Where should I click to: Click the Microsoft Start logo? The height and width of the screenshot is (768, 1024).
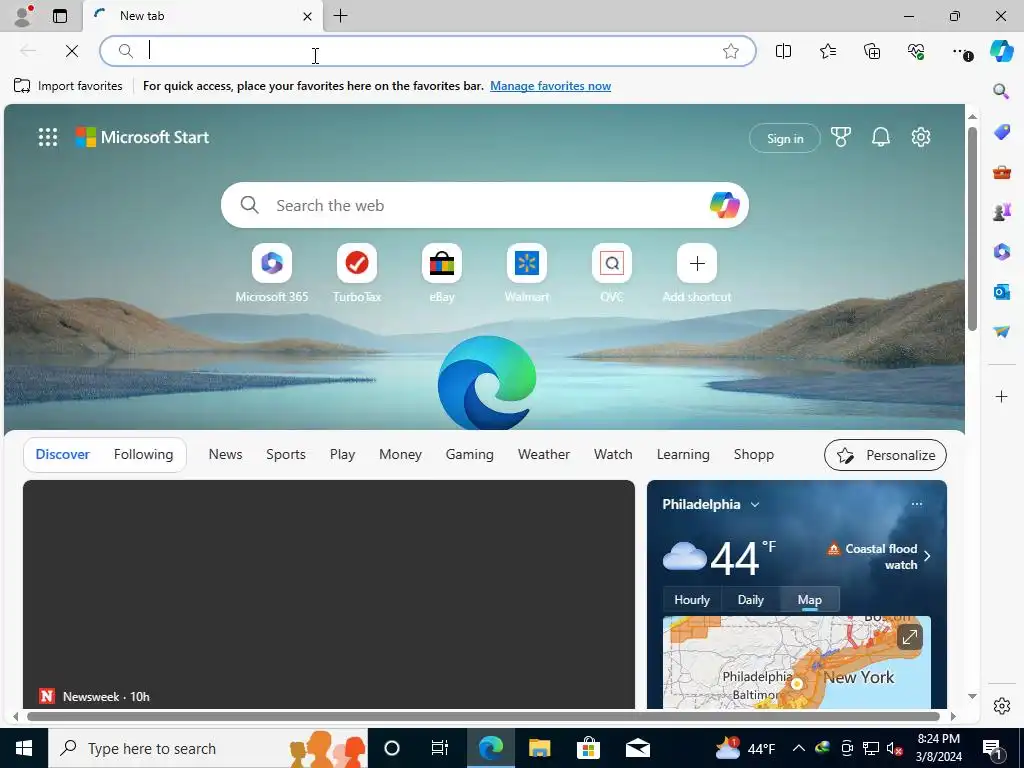[142, 137]
